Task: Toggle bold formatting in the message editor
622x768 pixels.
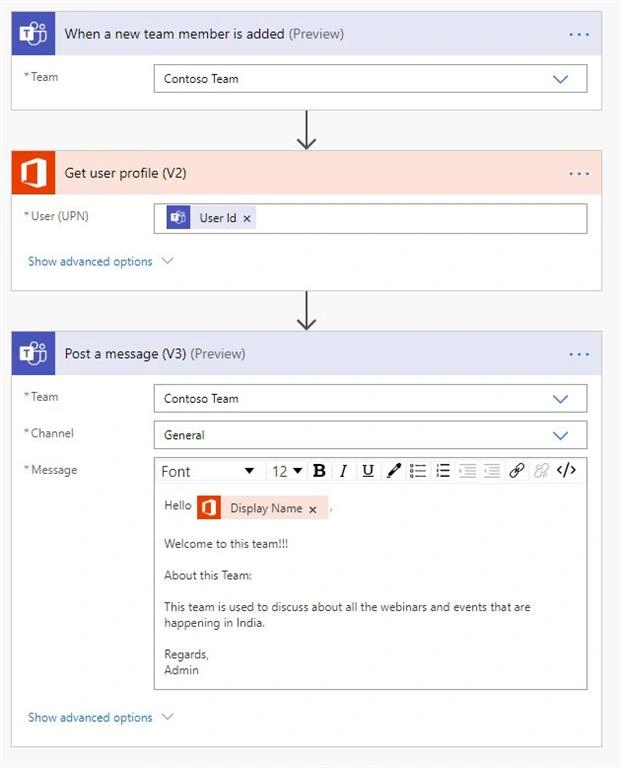Action: [x=319, y=471]
